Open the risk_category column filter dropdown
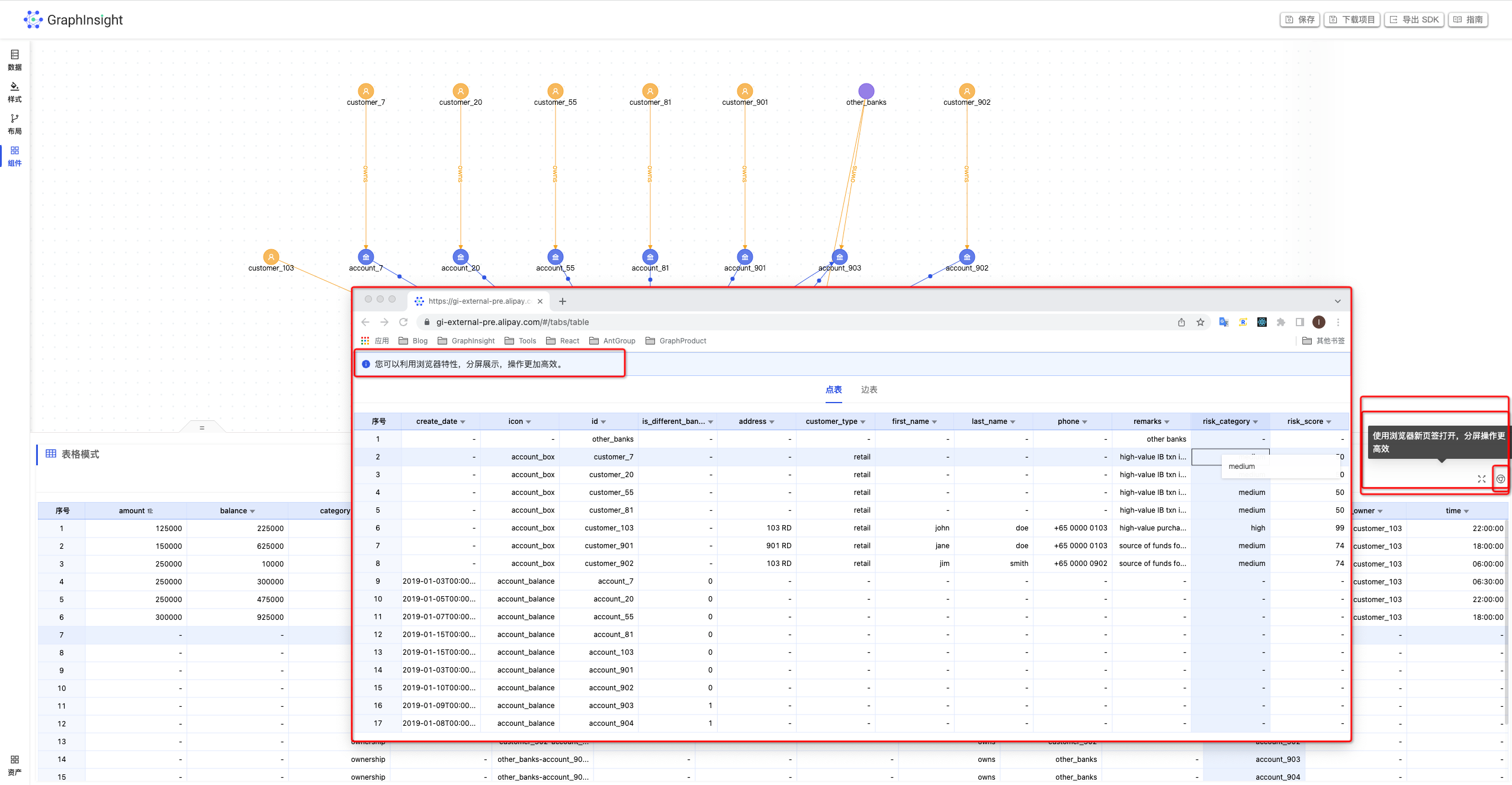Image resolution: width=1512 pixels, height=785 pixels. [x=1256, y=422]
